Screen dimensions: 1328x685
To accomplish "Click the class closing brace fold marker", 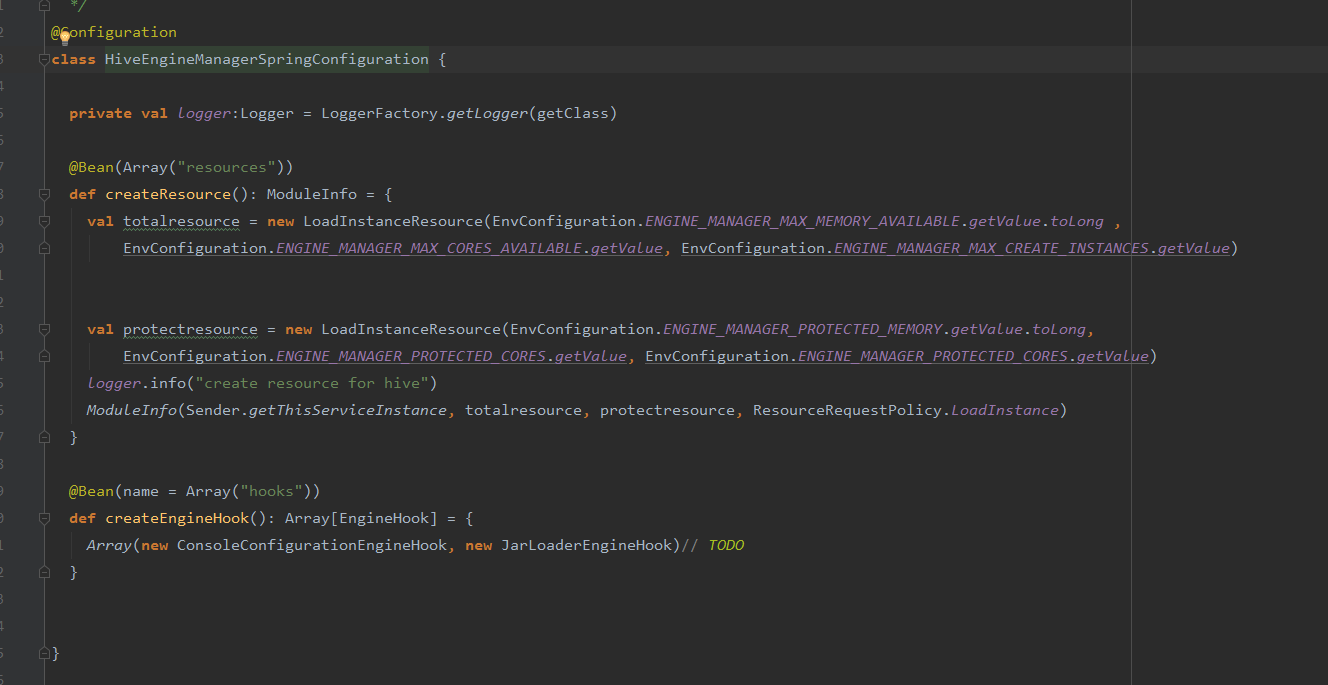I will pos(43,653).
